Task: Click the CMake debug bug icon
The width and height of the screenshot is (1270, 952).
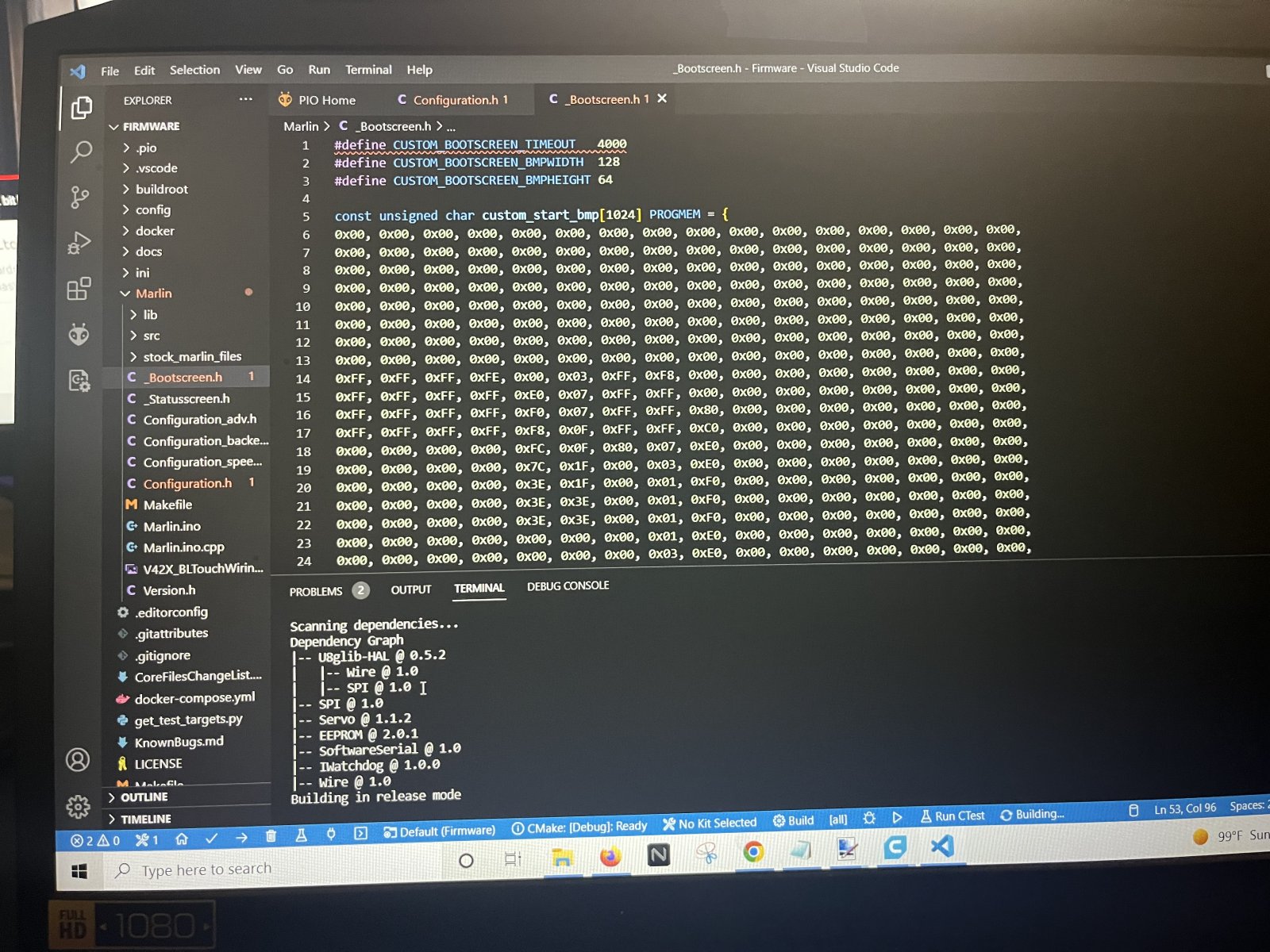Action: [869, 818]
